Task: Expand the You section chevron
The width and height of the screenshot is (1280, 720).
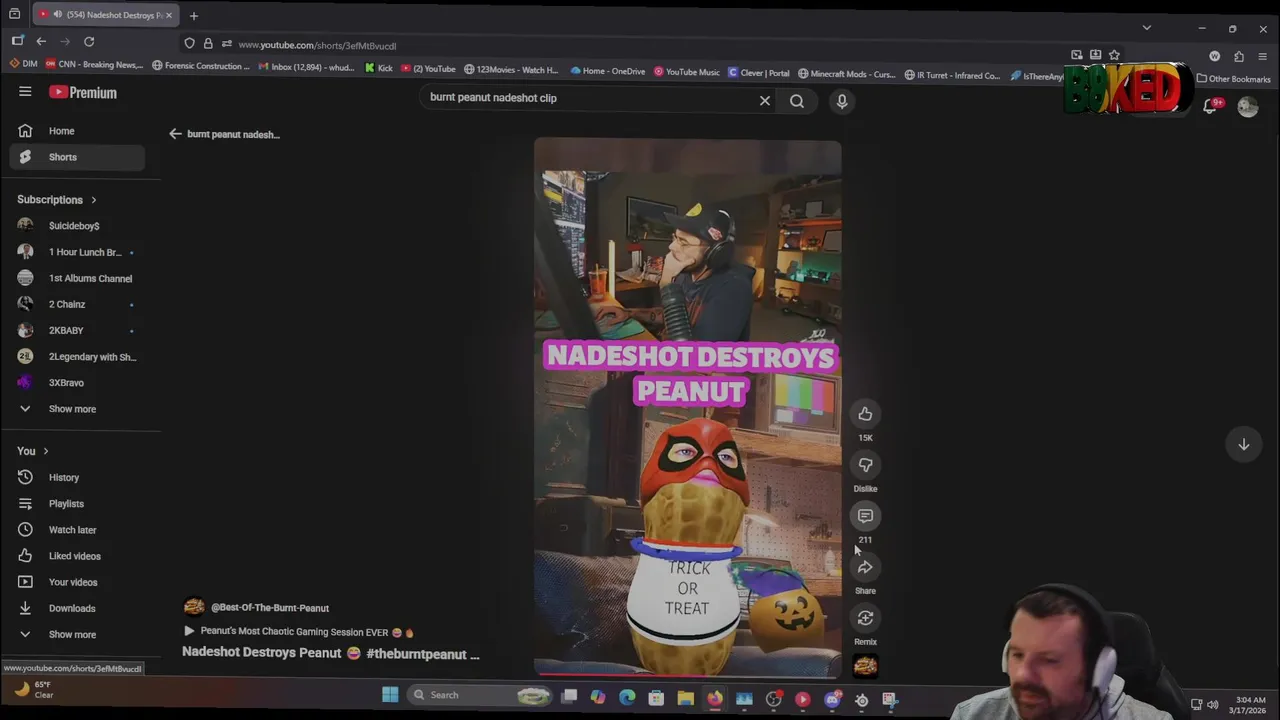Action: click(x=45, y=451)
